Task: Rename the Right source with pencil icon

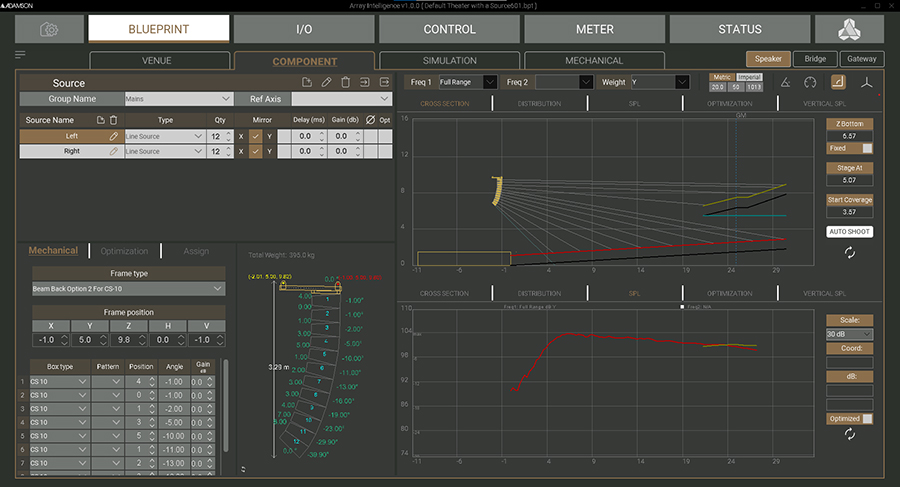Action: point(114,151)
